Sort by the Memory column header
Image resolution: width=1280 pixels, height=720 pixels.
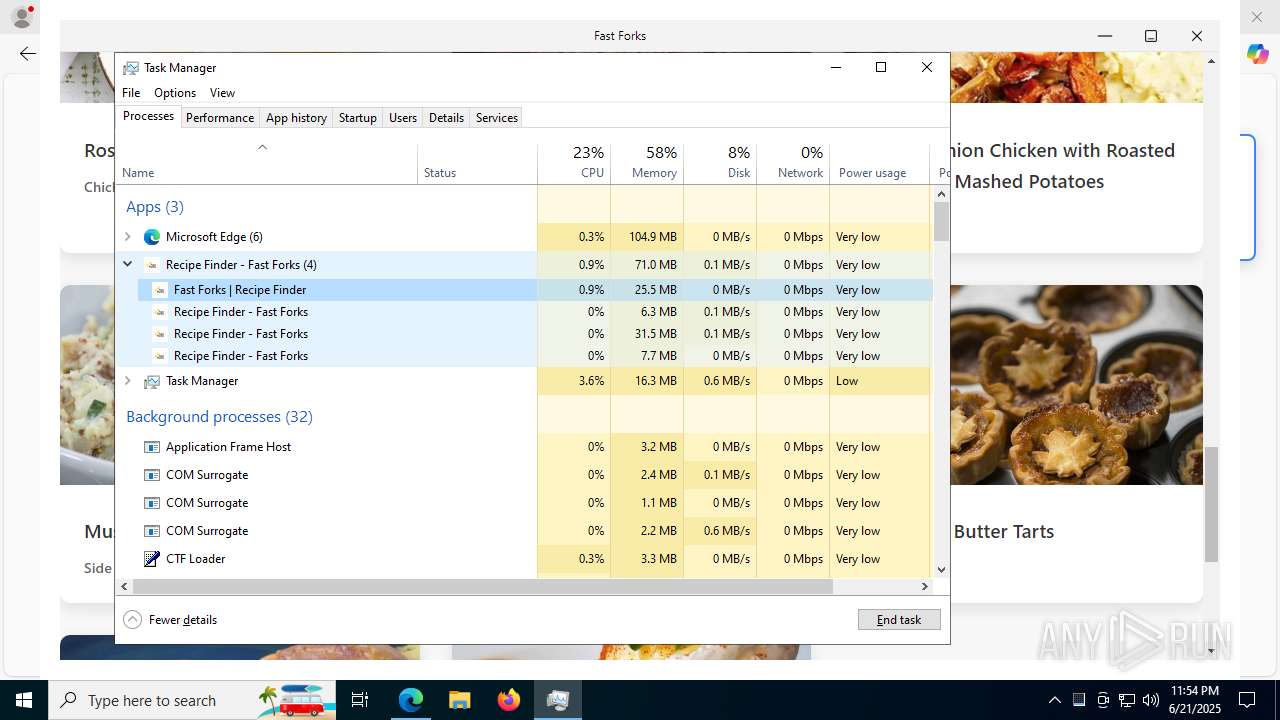647,164
